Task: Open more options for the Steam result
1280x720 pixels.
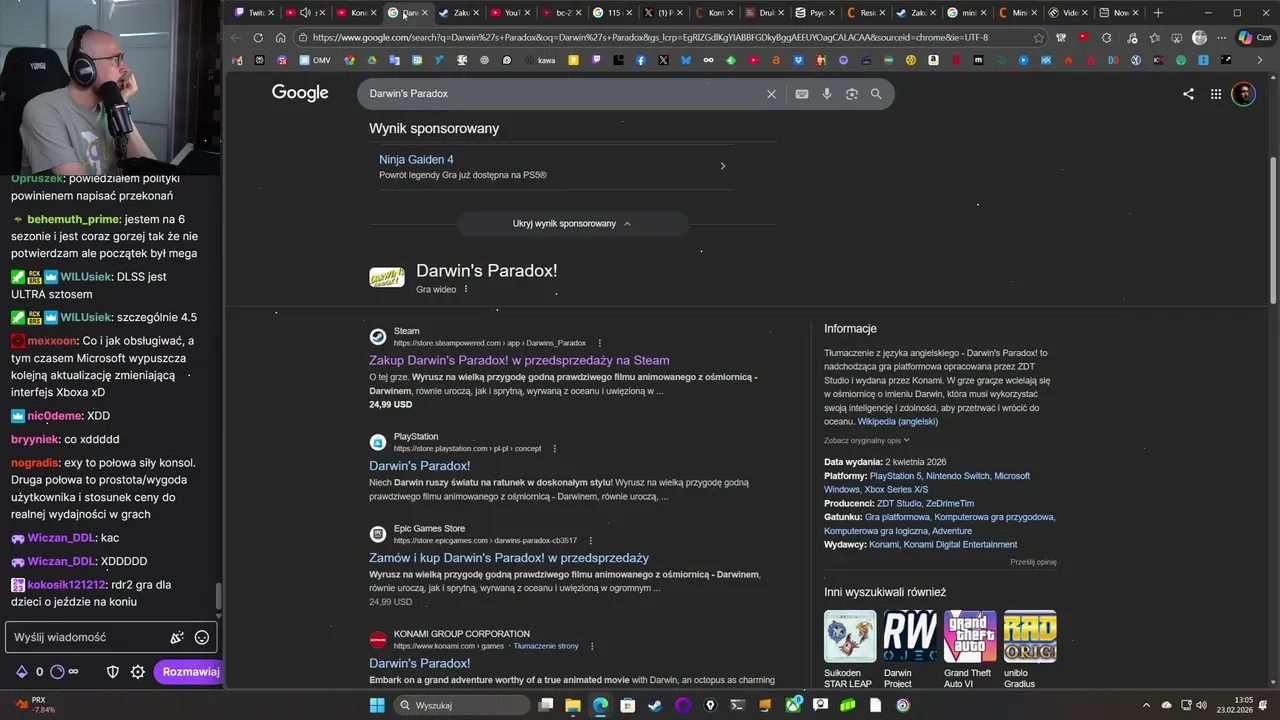Action: (x=599, y=343)
